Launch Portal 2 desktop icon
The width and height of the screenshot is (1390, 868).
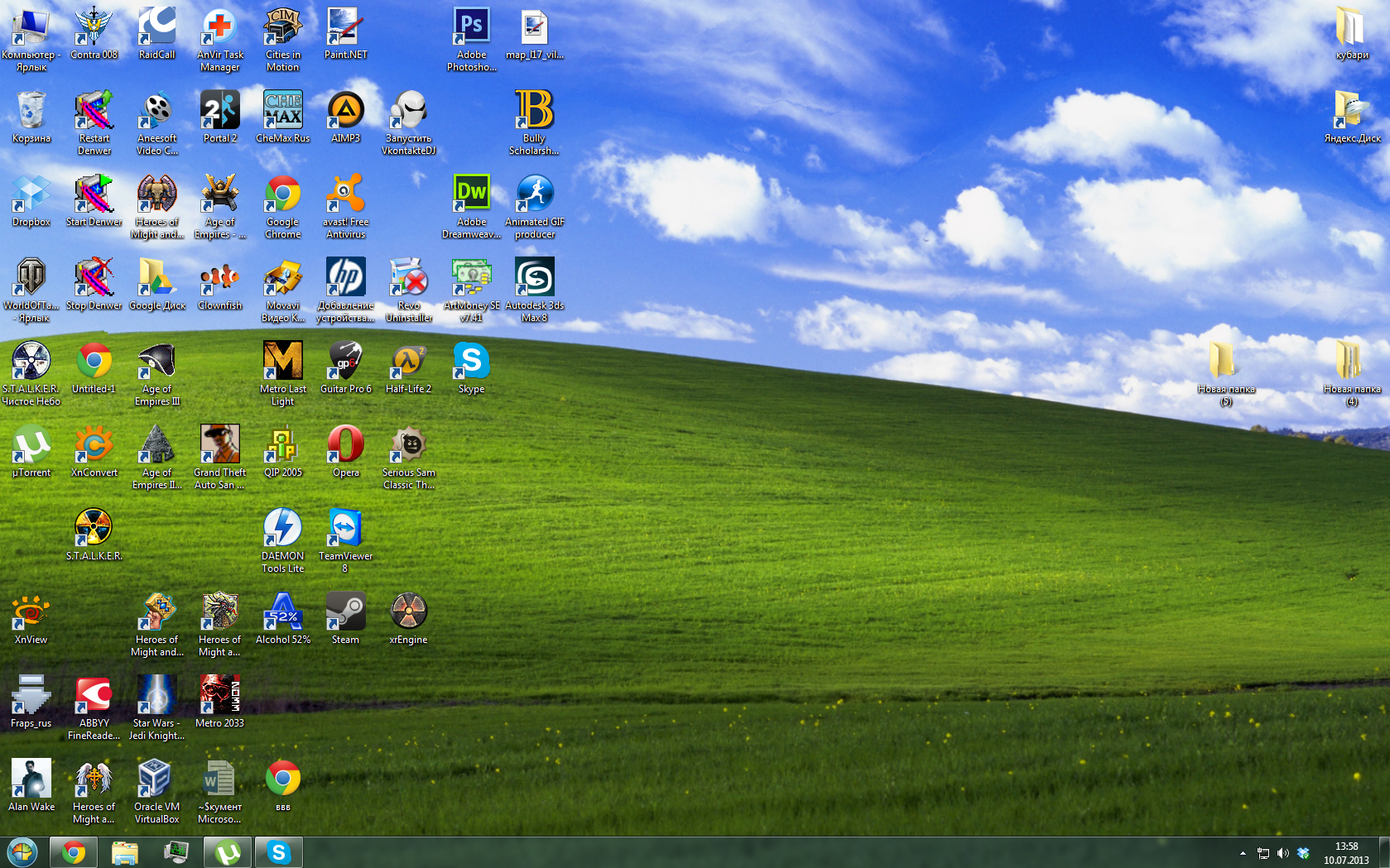pyautogui.click(x=220, y=117)
